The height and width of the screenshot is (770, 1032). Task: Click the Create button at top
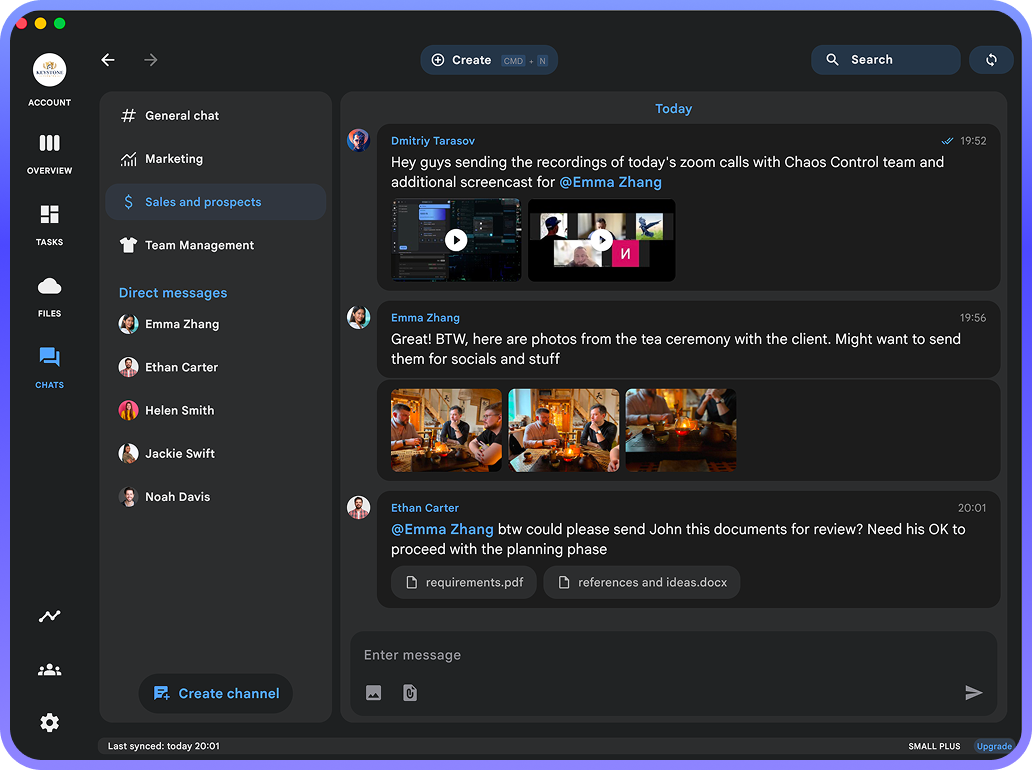[489, 60]
